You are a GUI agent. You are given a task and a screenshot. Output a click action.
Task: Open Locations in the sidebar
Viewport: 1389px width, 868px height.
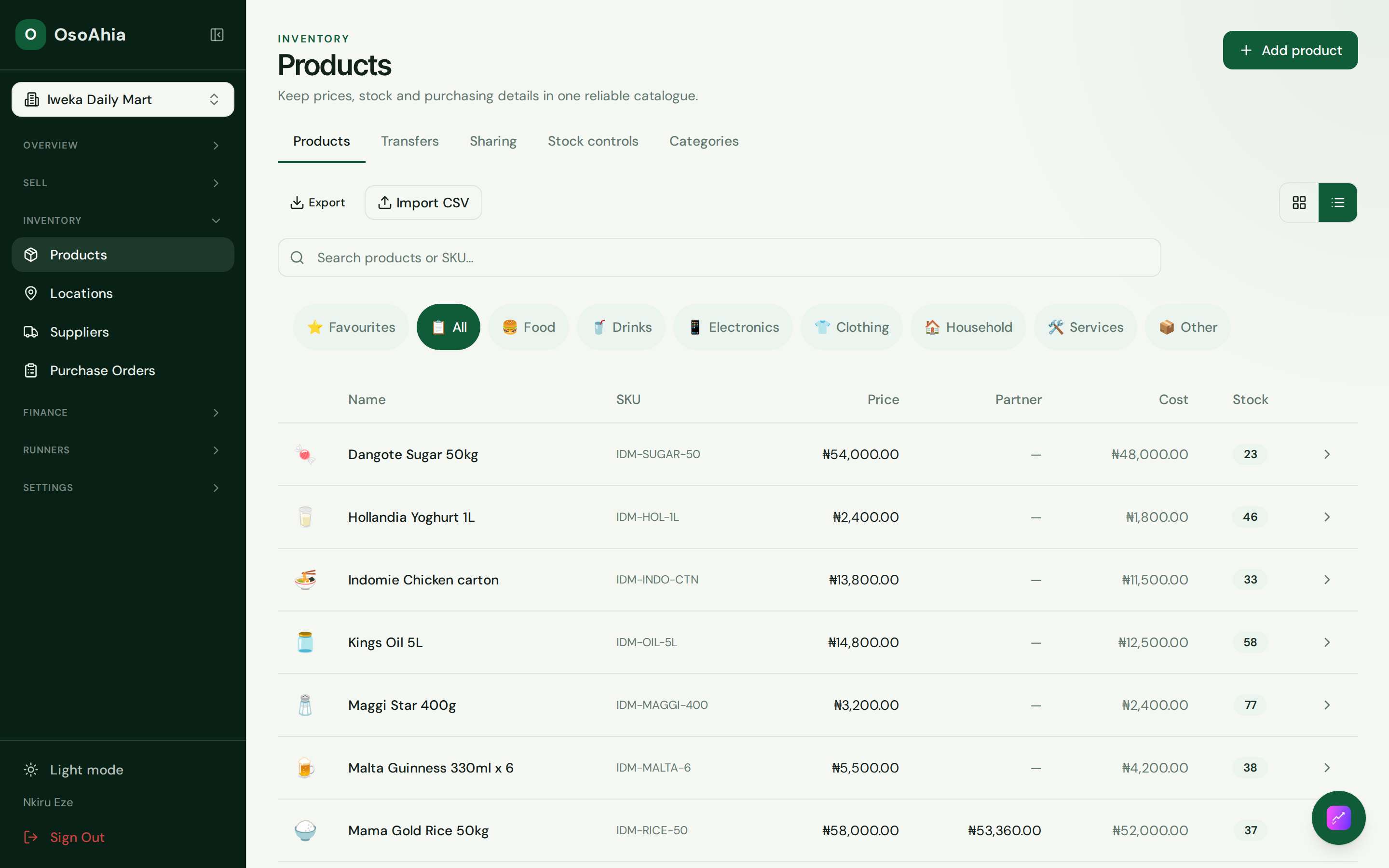pos(123,293)
